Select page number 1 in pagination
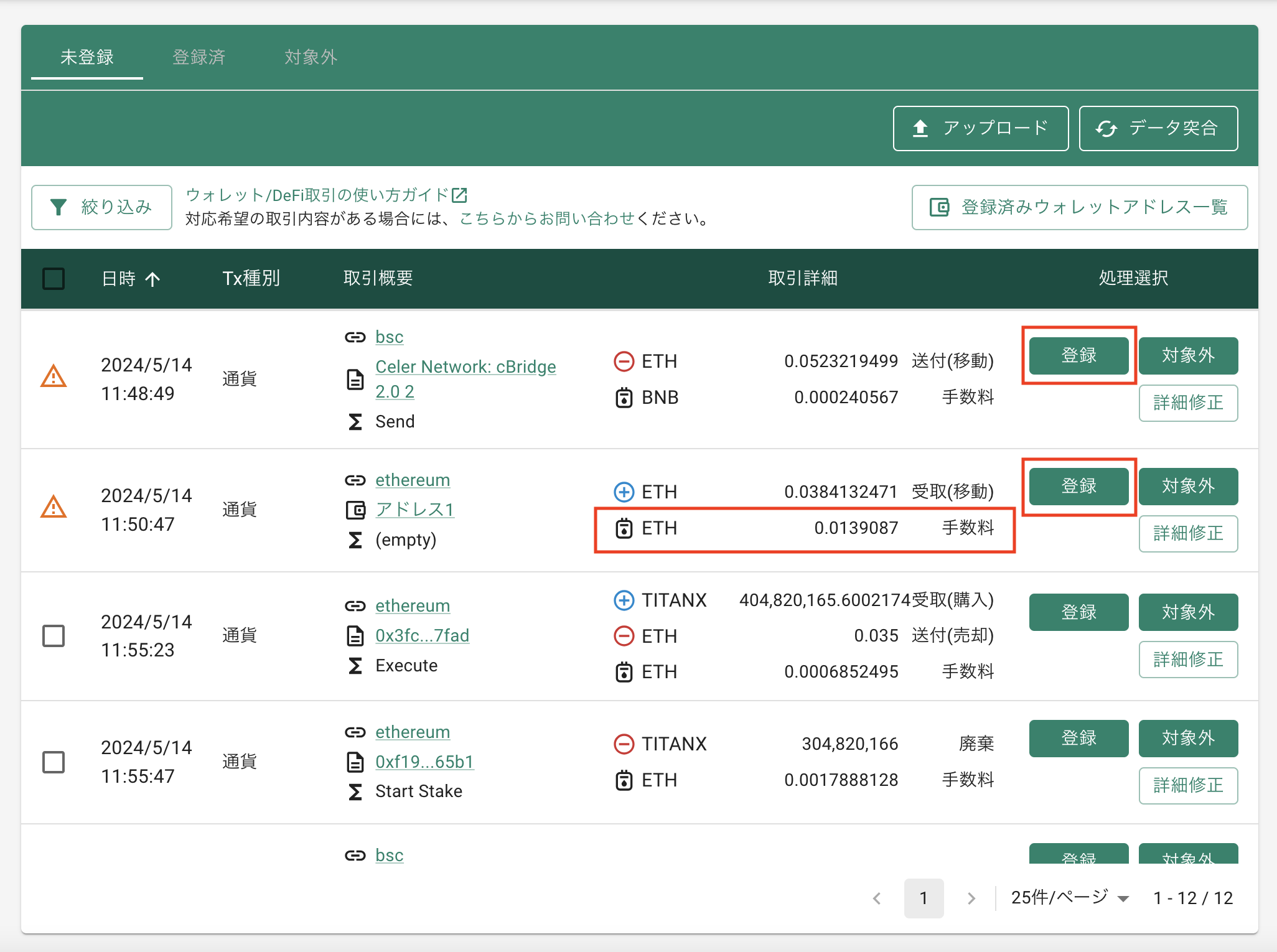Viewport: 1277px width, 952px height. tap(924, 898)
